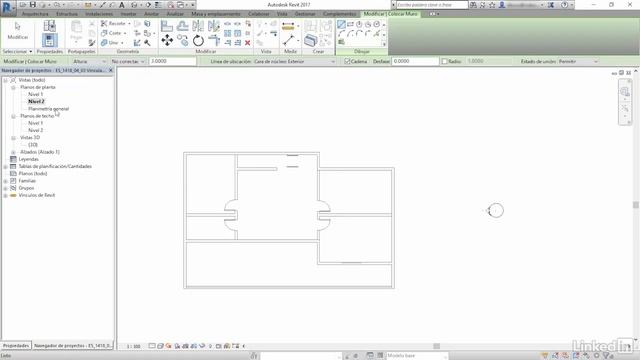Select the {3D} view

33,145
